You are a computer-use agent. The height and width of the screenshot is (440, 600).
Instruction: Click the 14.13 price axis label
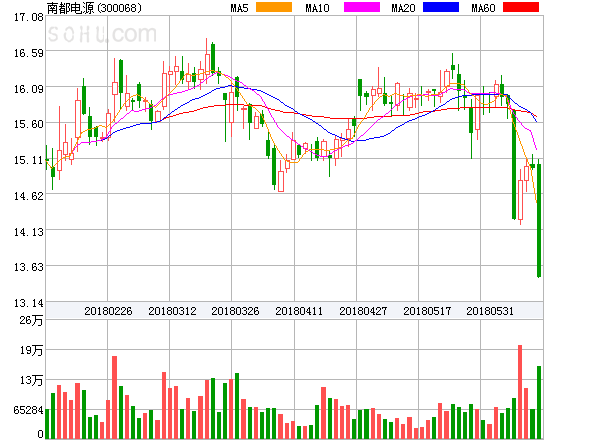[x=29, y=232]
